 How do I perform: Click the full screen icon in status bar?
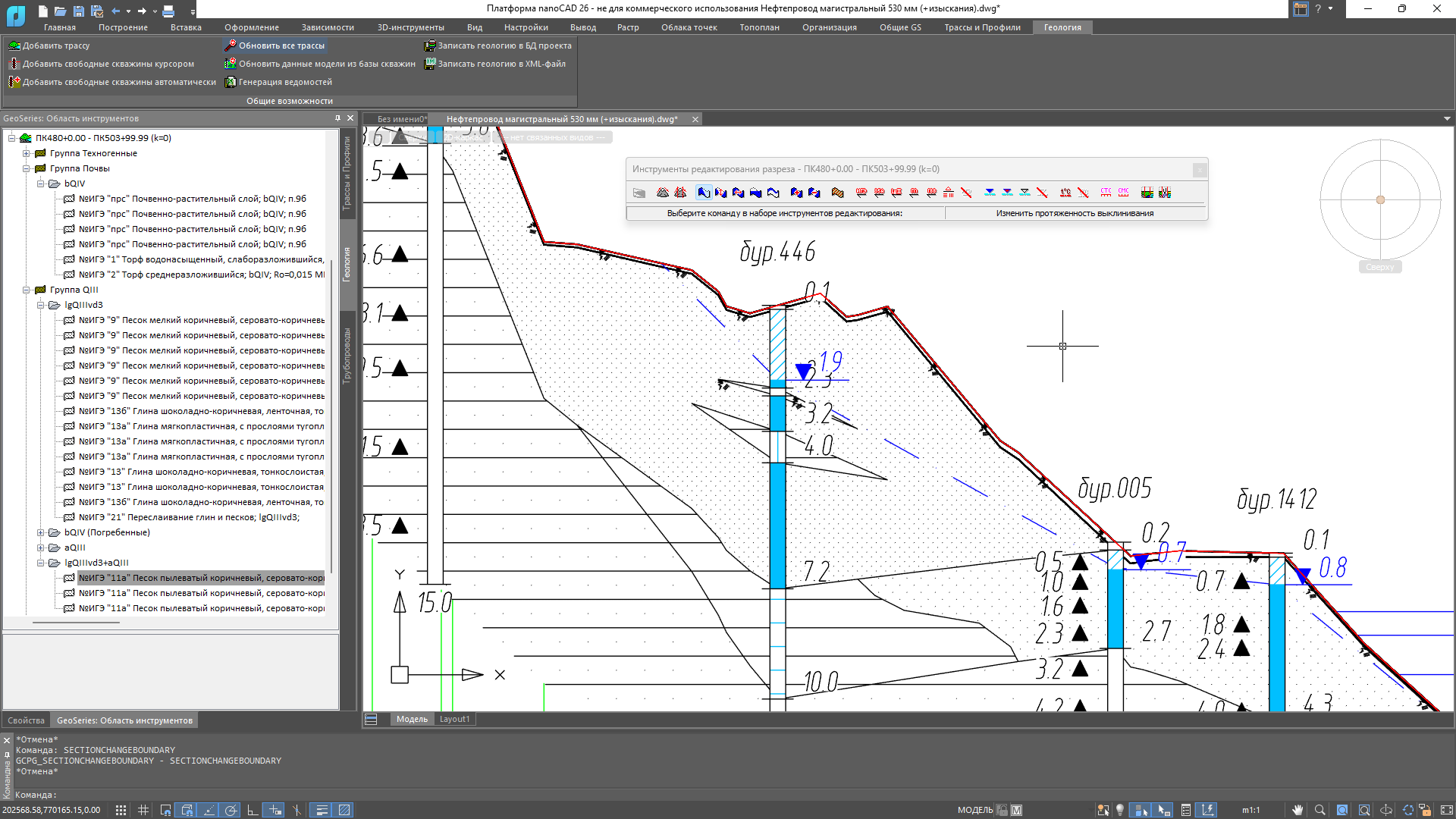tap(1446, 810)
